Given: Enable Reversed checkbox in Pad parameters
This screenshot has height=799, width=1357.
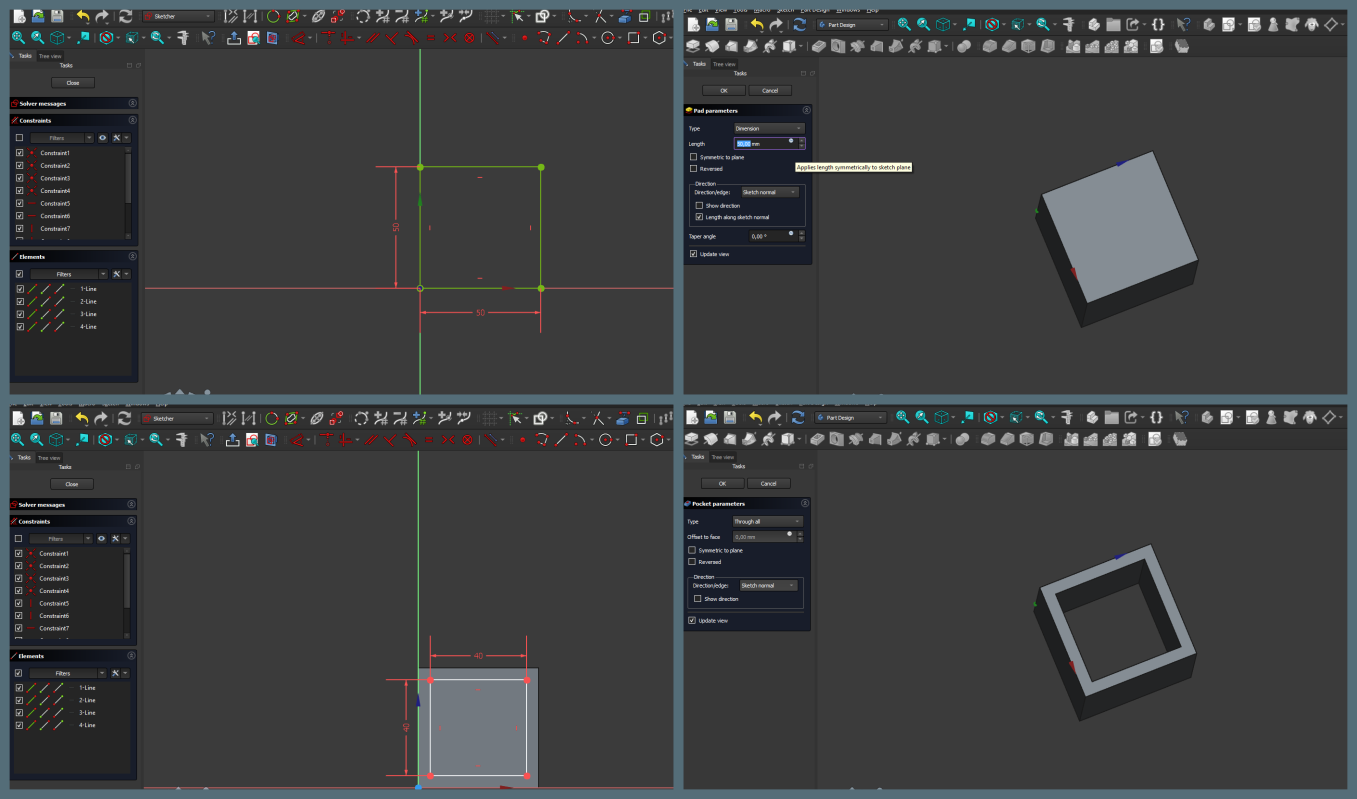Looking at the screenshot, I should pyautogui.click(x=693, y=169).
